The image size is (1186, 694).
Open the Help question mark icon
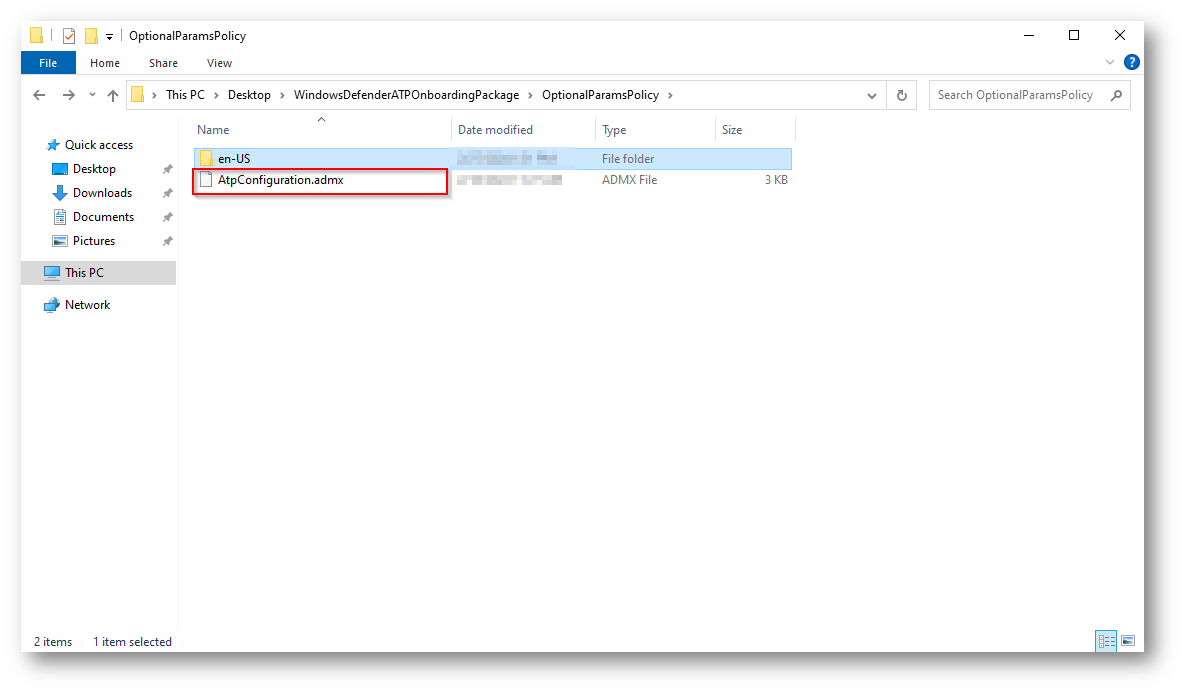pos(1132,62)
